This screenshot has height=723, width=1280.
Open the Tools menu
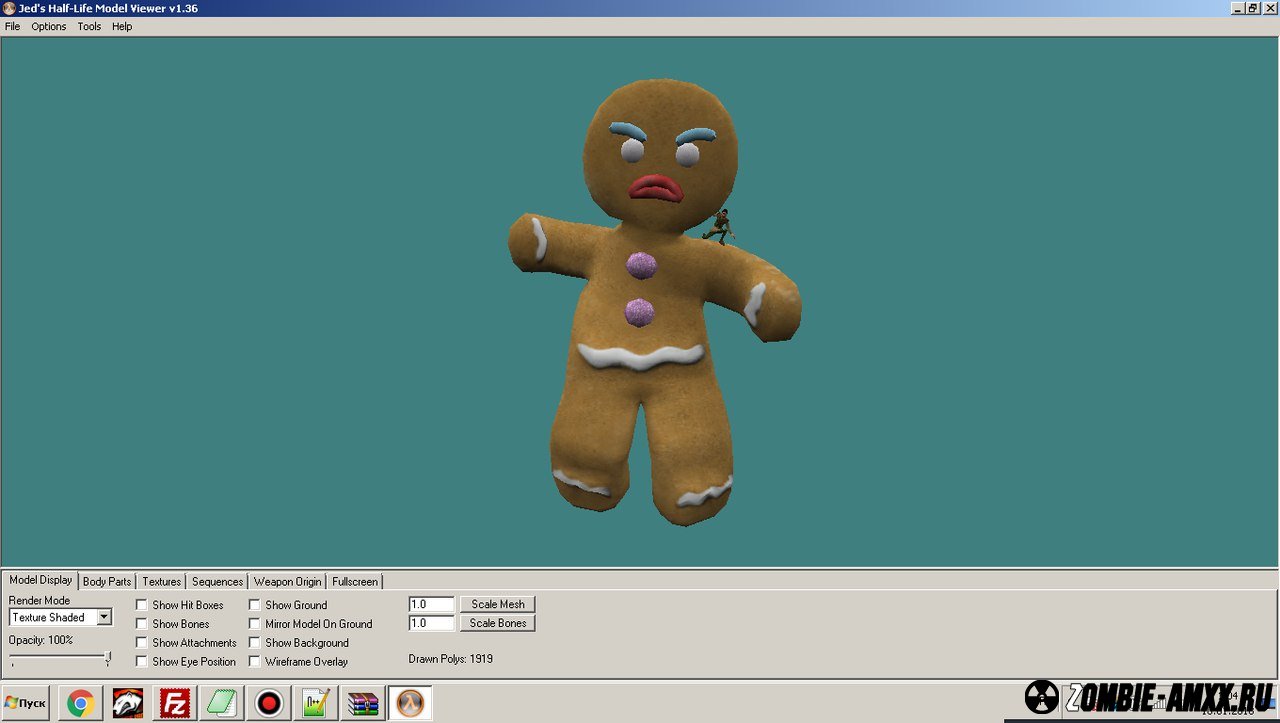[89, 27]
